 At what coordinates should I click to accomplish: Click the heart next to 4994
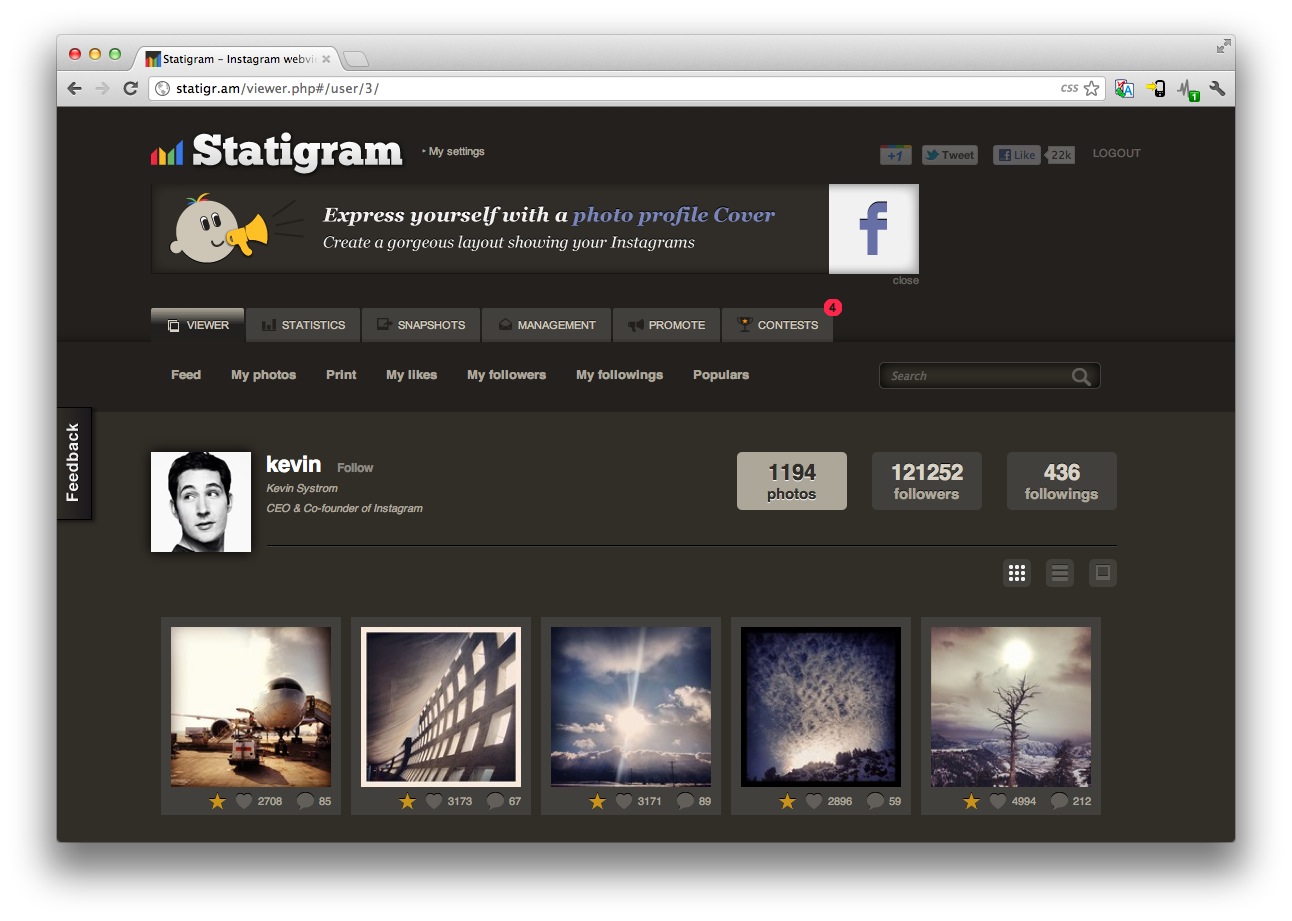(x=998, y=801)
